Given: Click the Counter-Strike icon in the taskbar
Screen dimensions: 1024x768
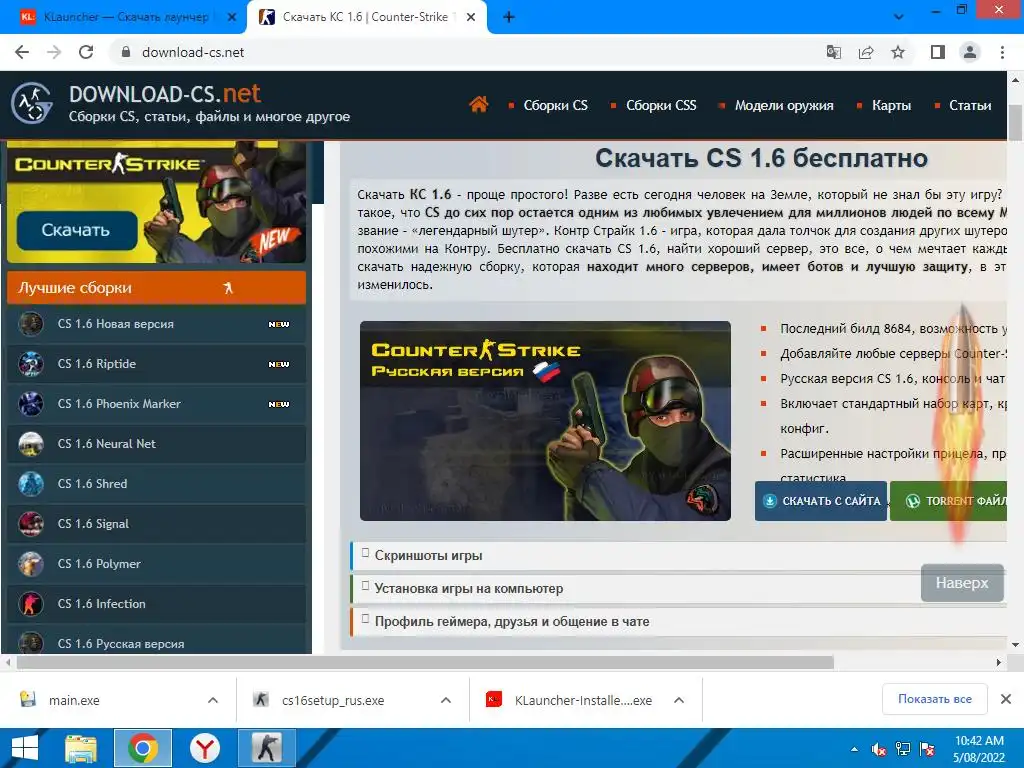Looking at the screenshot, I should (x=266, y=748).
